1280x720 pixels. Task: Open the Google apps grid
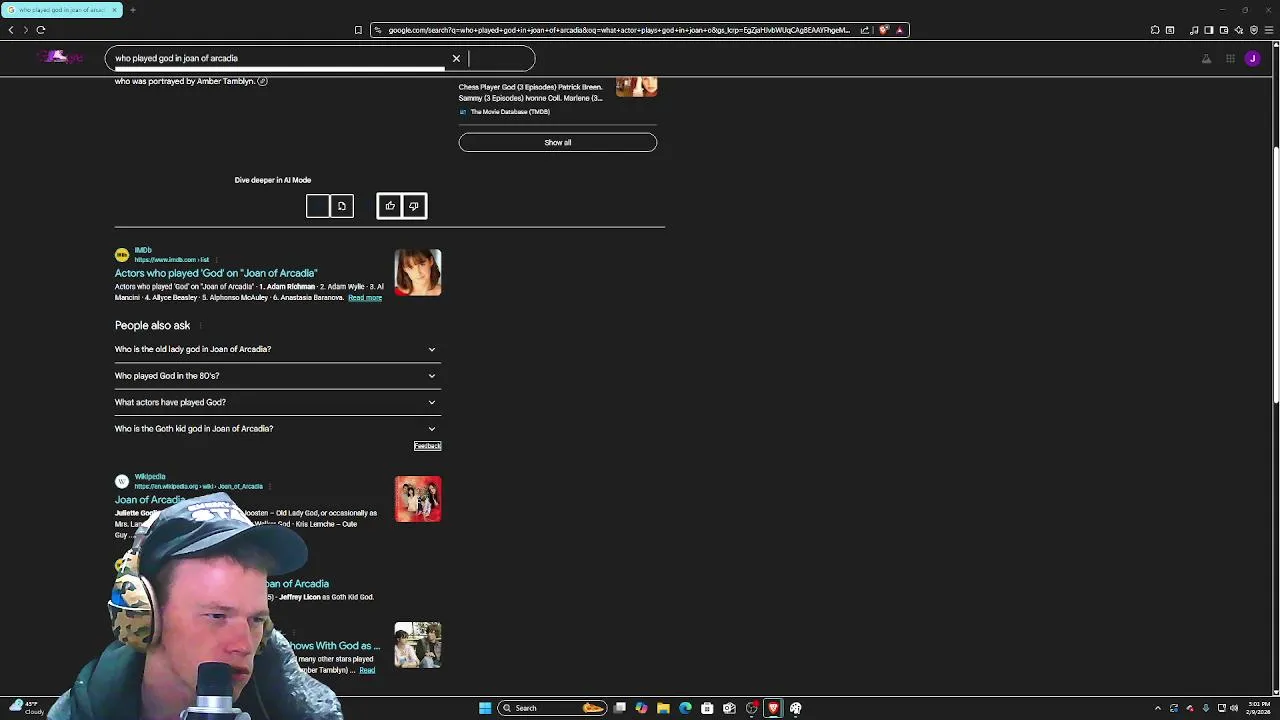(x=1230, y=59)
